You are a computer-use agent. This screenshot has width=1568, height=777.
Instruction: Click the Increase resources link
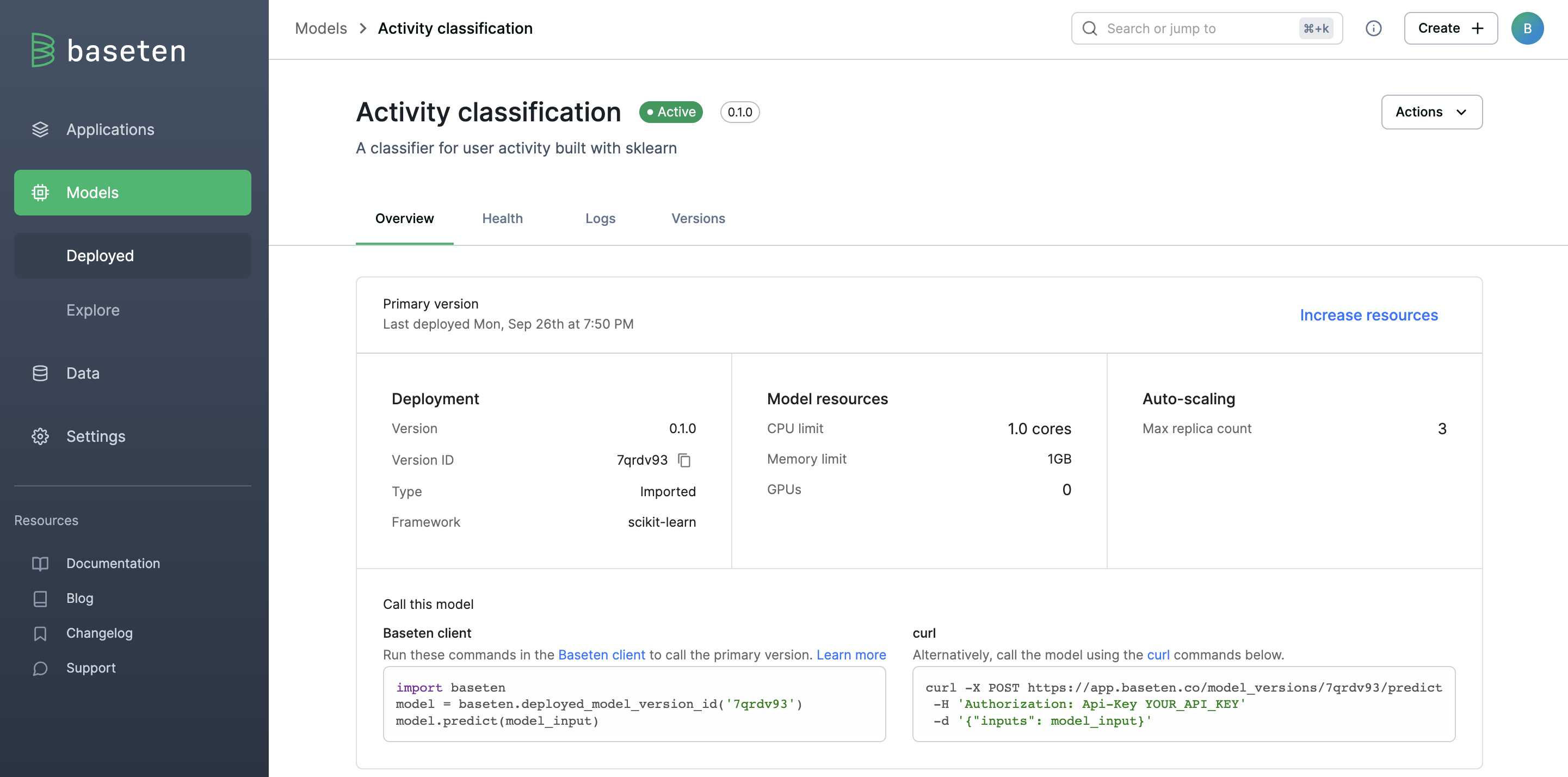click(x=1368, y=316)
